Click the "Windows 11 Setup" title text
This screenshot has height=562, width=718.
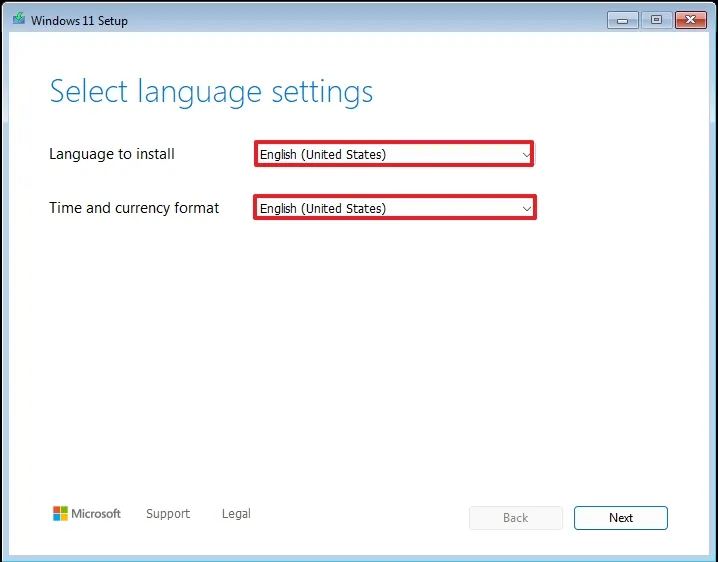(x=80, y=20)
